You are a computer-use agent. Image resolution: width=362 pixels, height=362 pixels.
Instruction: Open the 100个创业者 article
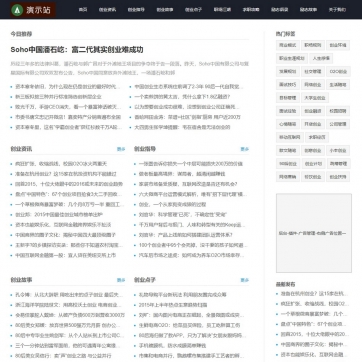(x=193, y=245)
